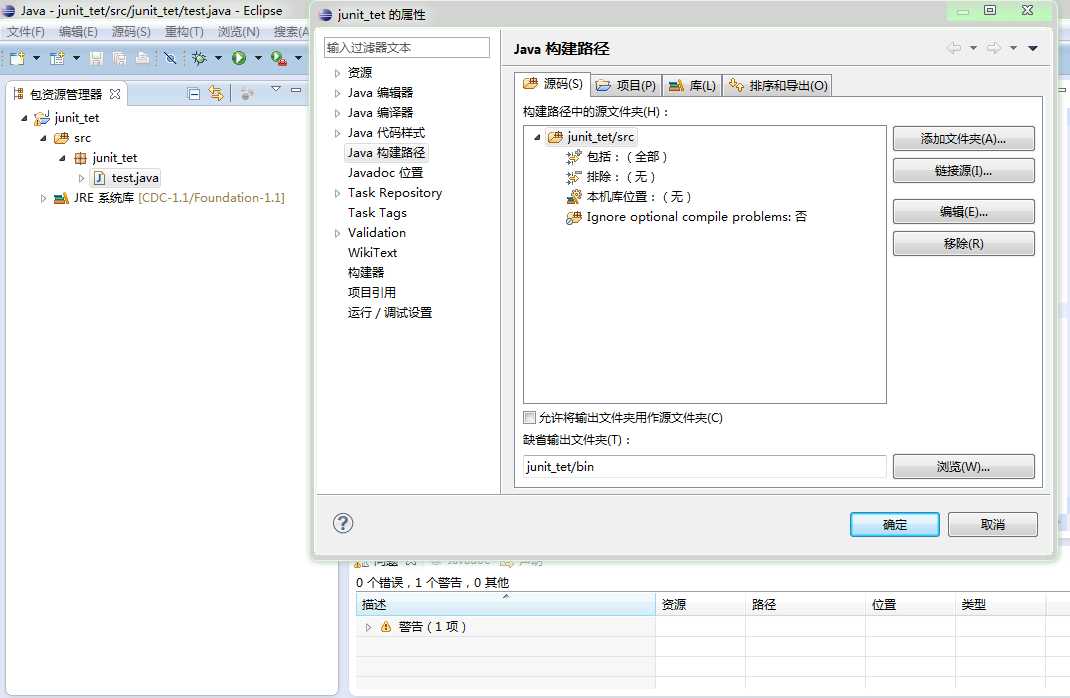Click the Save All toolbar icon

(119, 58)
